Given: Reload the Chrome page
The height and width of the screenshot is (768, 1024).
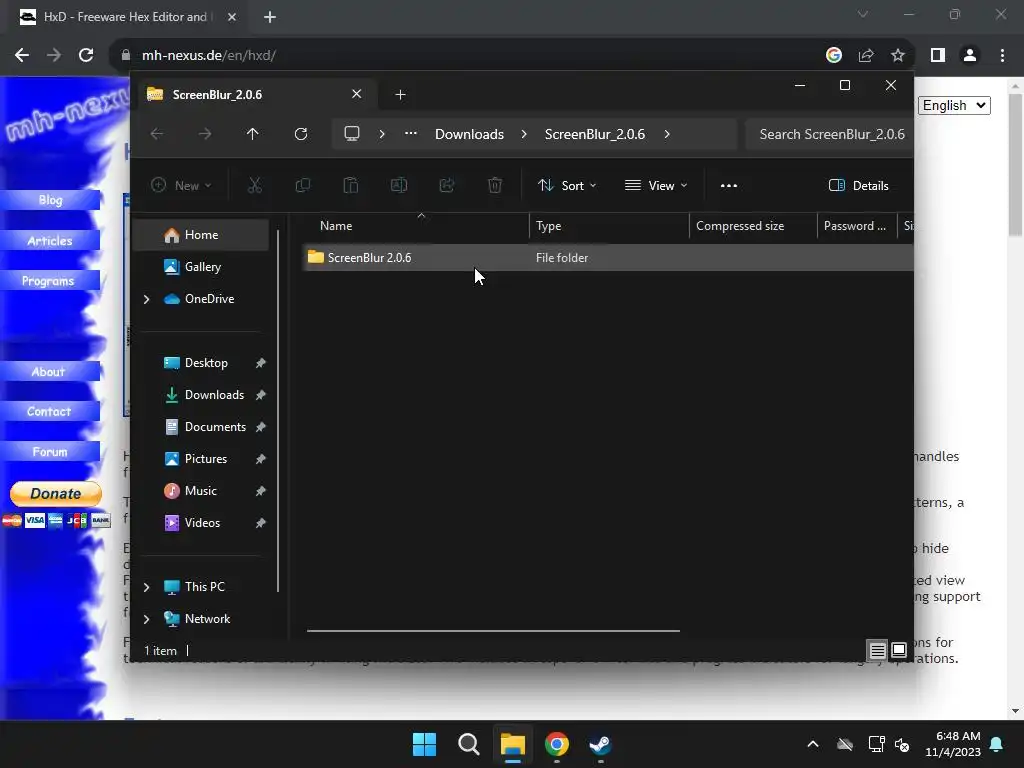Looking at the screenshot, I should coord(86,56).
